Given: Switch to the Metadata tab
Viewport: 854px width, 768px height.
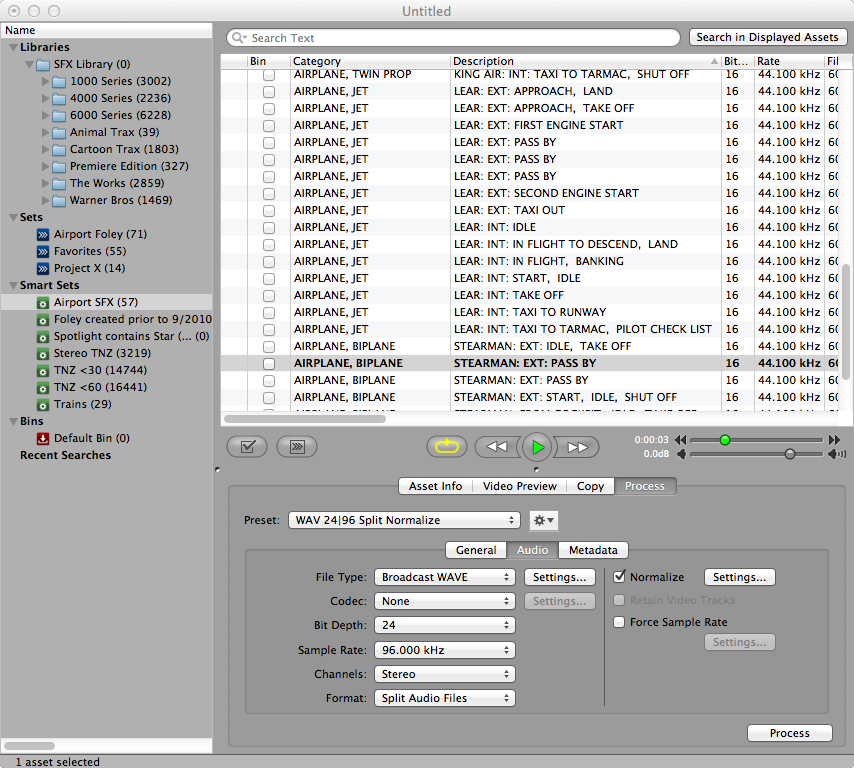Looking at the screenshot, I should [x=593, y=550].
